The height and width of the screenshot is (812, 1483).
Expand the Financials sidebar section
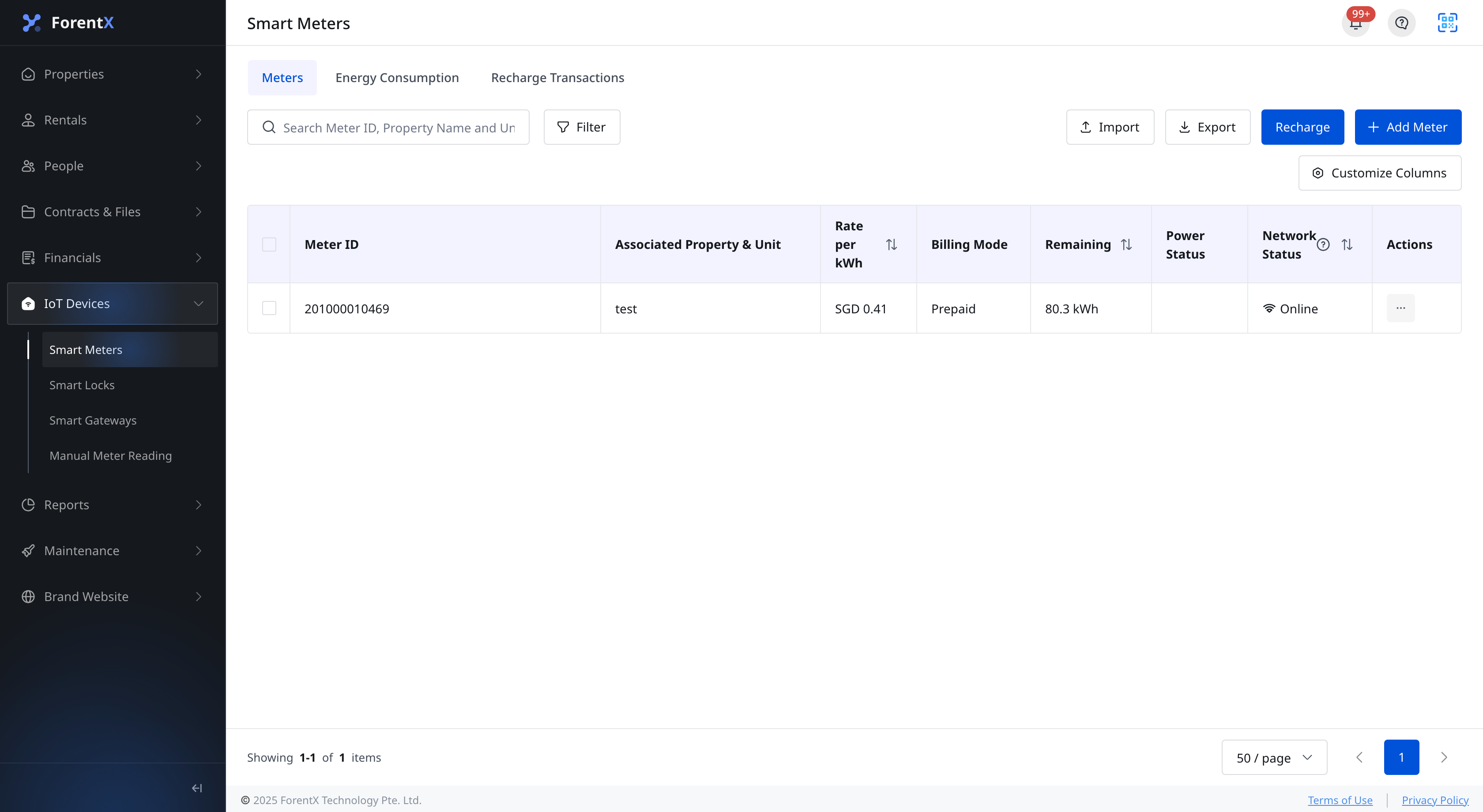coord(112,258)
